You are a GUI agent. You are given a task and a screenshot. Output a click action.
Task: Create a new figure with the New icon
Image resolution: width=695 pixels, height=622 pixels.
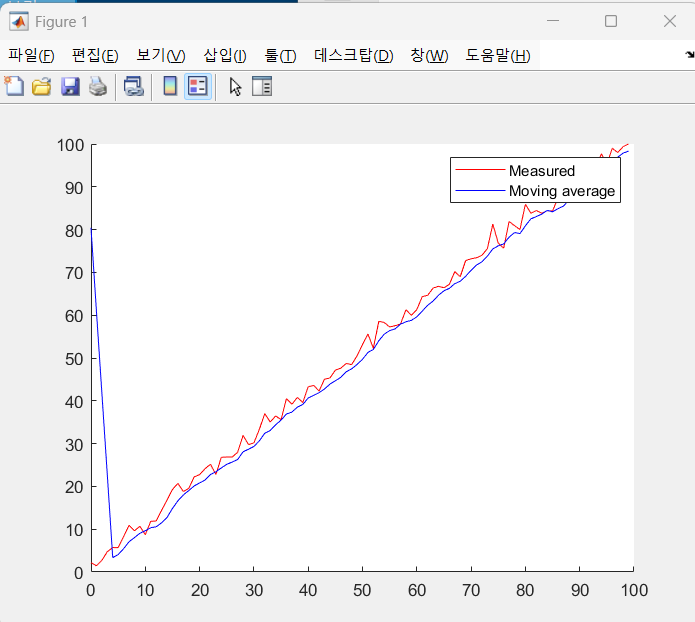click(x=14, y=86)
